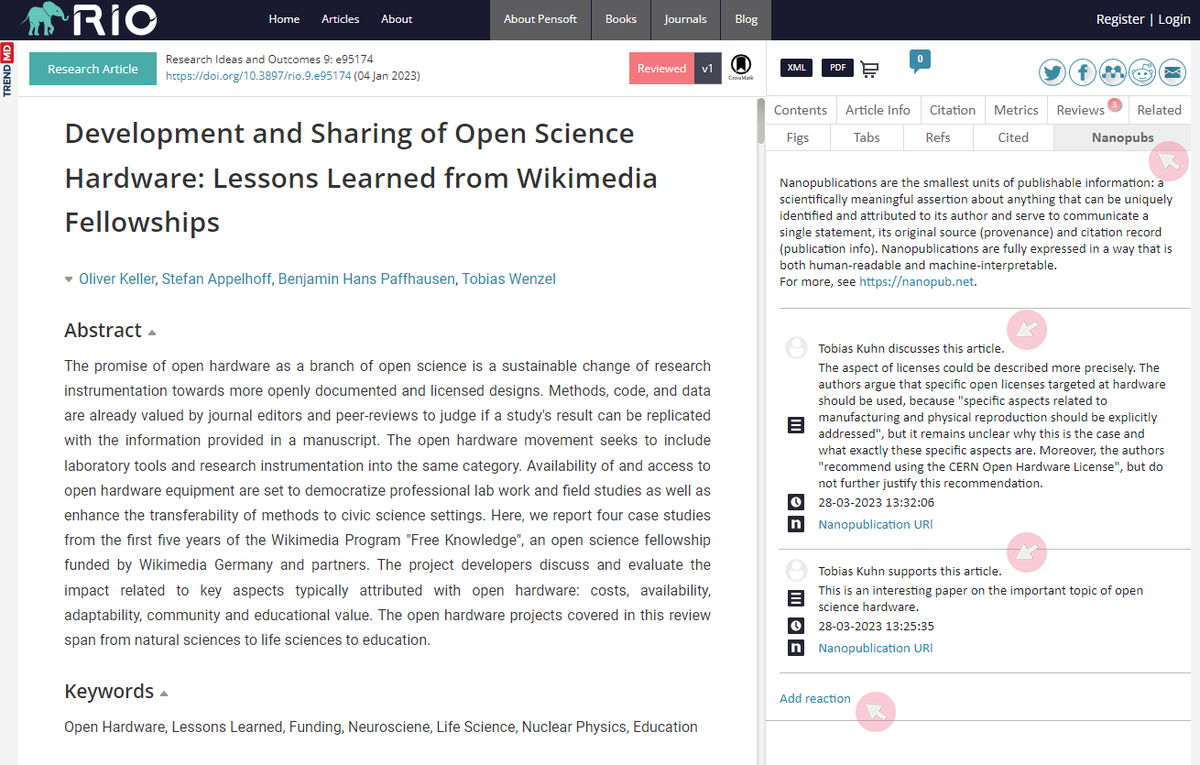The height and width of the screenshot is (765, 1200).
Task: Click the Login link
Action: click(x=1174, y=19)
